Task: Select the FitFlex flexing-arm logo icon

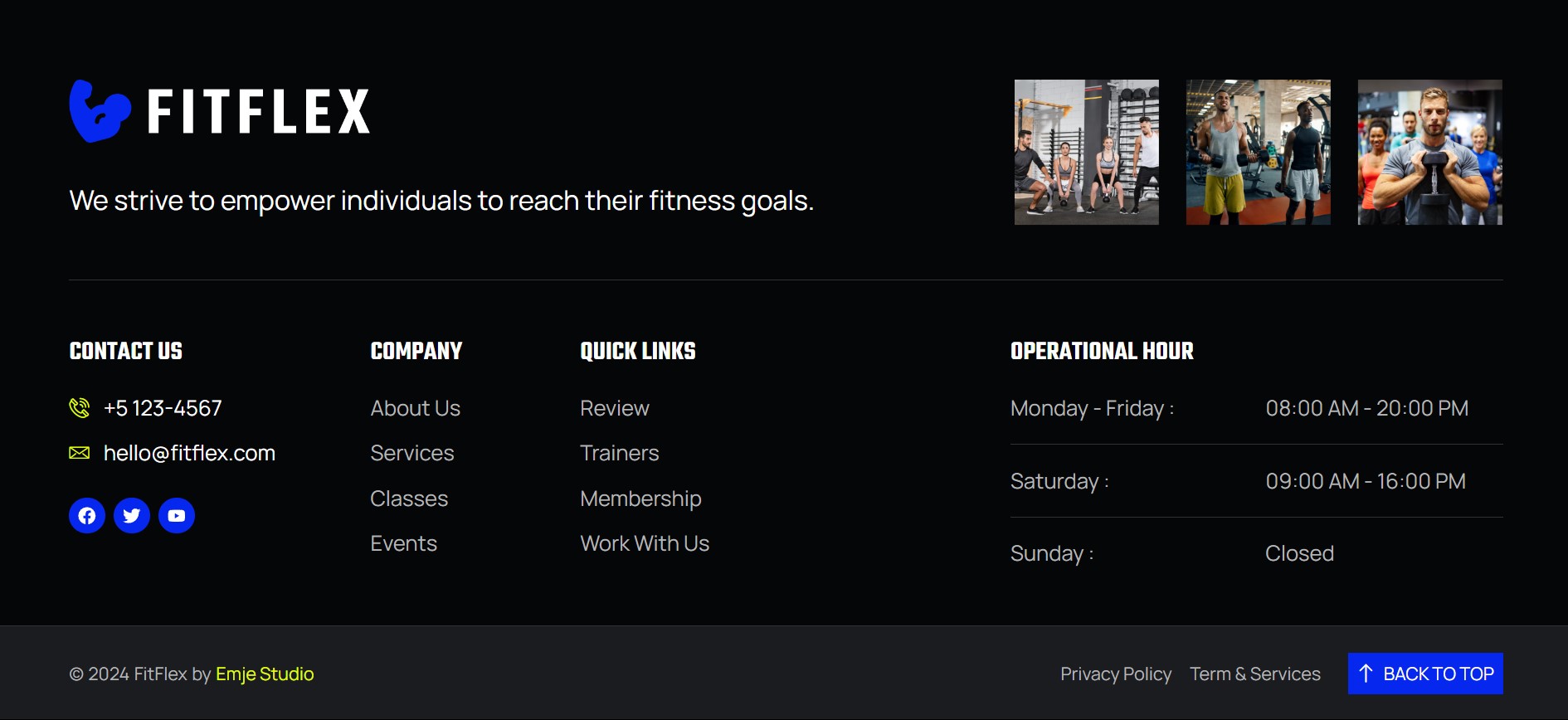Action: [101, 110]
